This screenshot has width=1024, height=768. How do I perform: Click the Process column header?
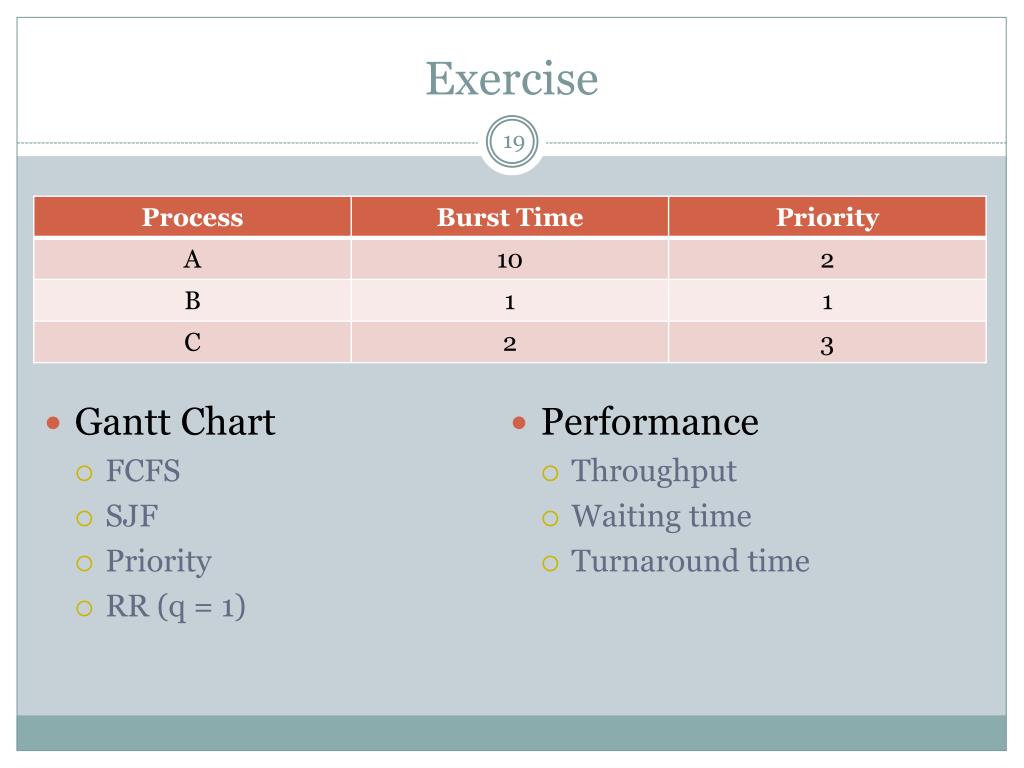(x=192, y=217)
